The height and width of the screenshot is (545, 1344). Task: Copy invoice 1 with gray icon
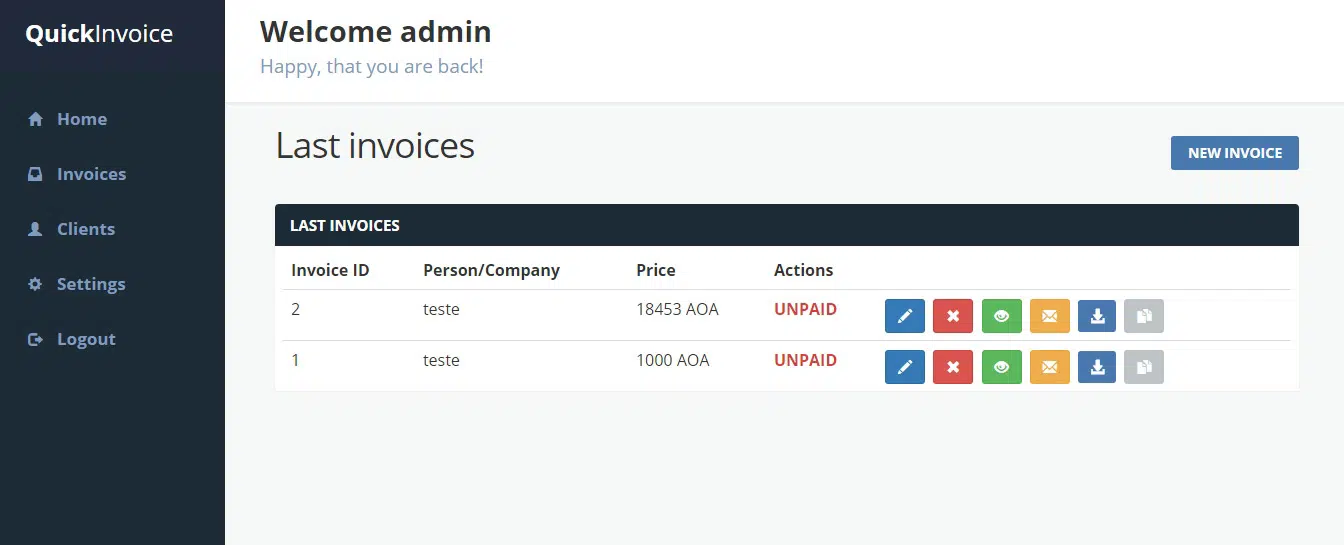click(1144, 367)
